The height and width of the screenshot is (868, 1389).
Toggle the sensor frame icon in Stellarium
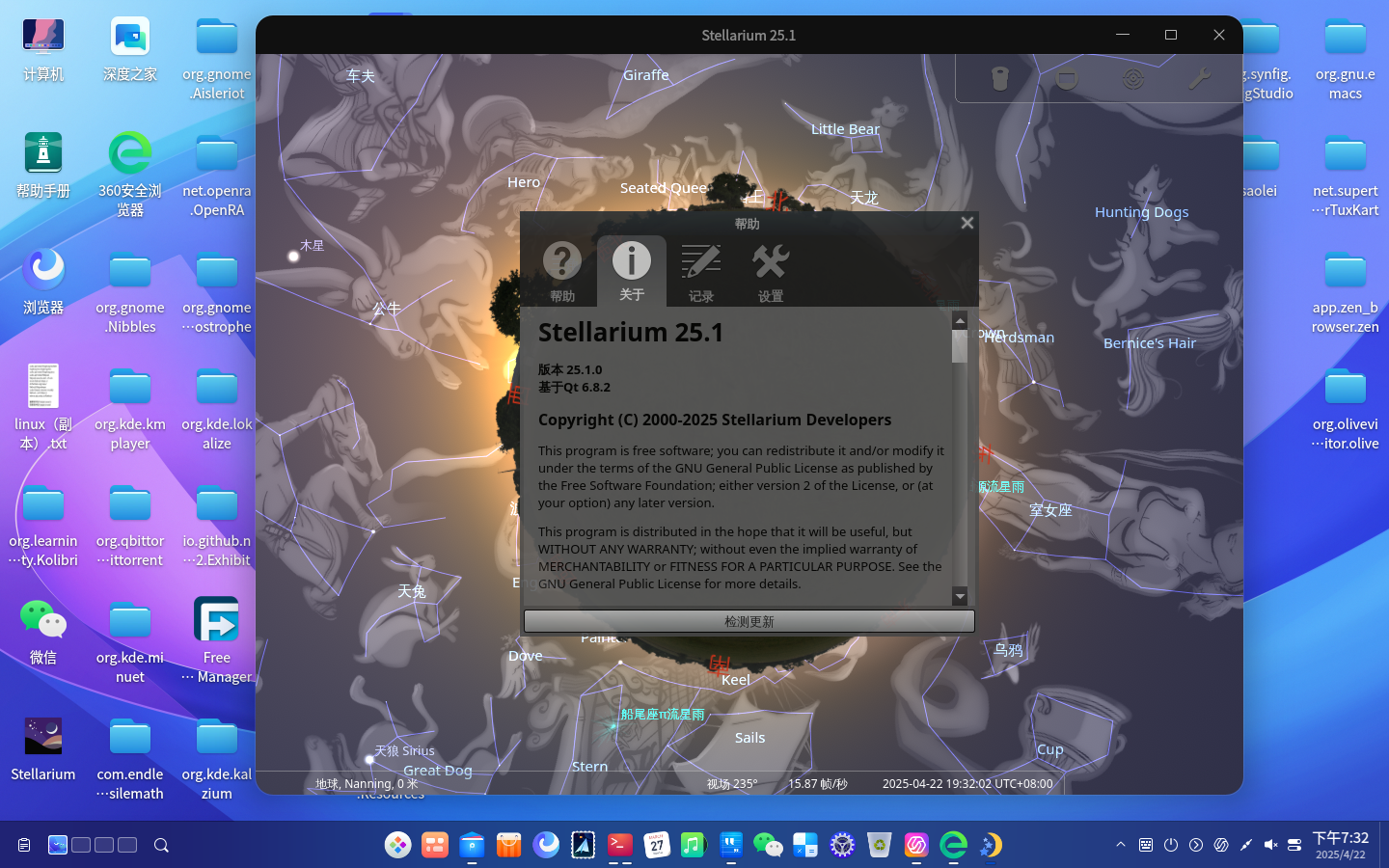pos(1067,78)
